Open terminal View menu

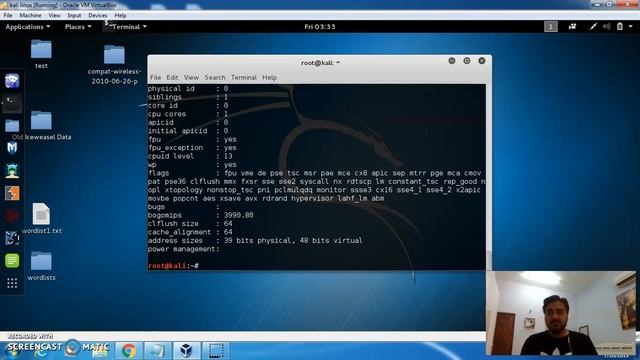[191, 77]
